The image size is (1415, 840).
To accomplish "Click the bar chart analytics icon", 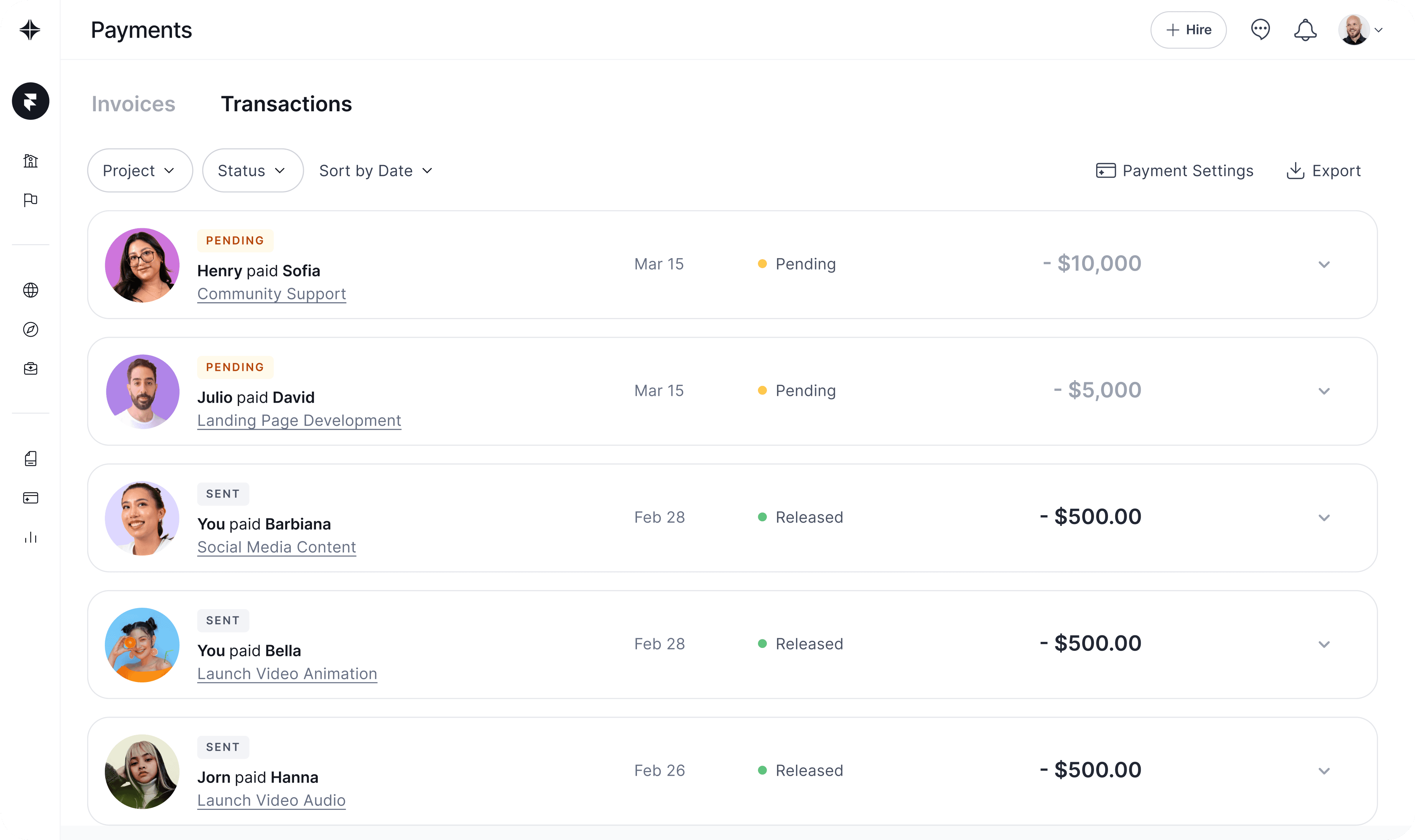I will pos(31,537).
